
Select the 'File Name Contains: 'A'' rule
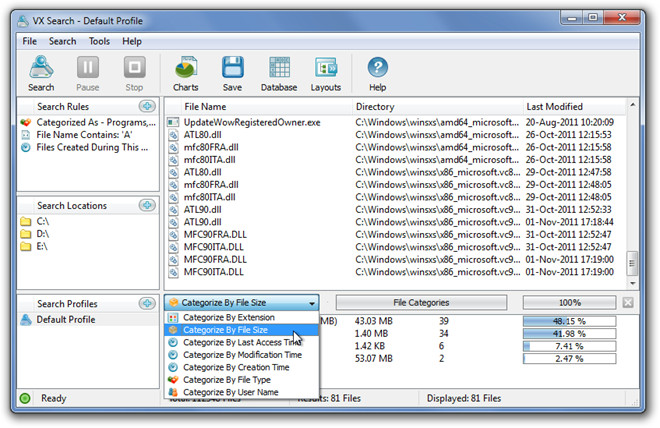coord(88,135)
